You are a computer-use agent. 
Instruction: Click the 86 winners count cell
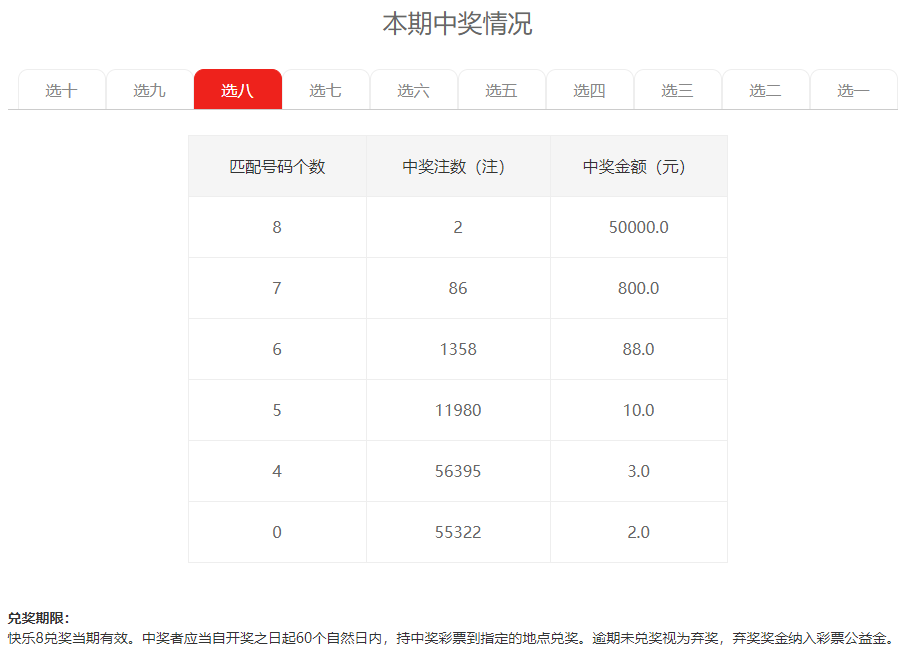click(458, 289)
